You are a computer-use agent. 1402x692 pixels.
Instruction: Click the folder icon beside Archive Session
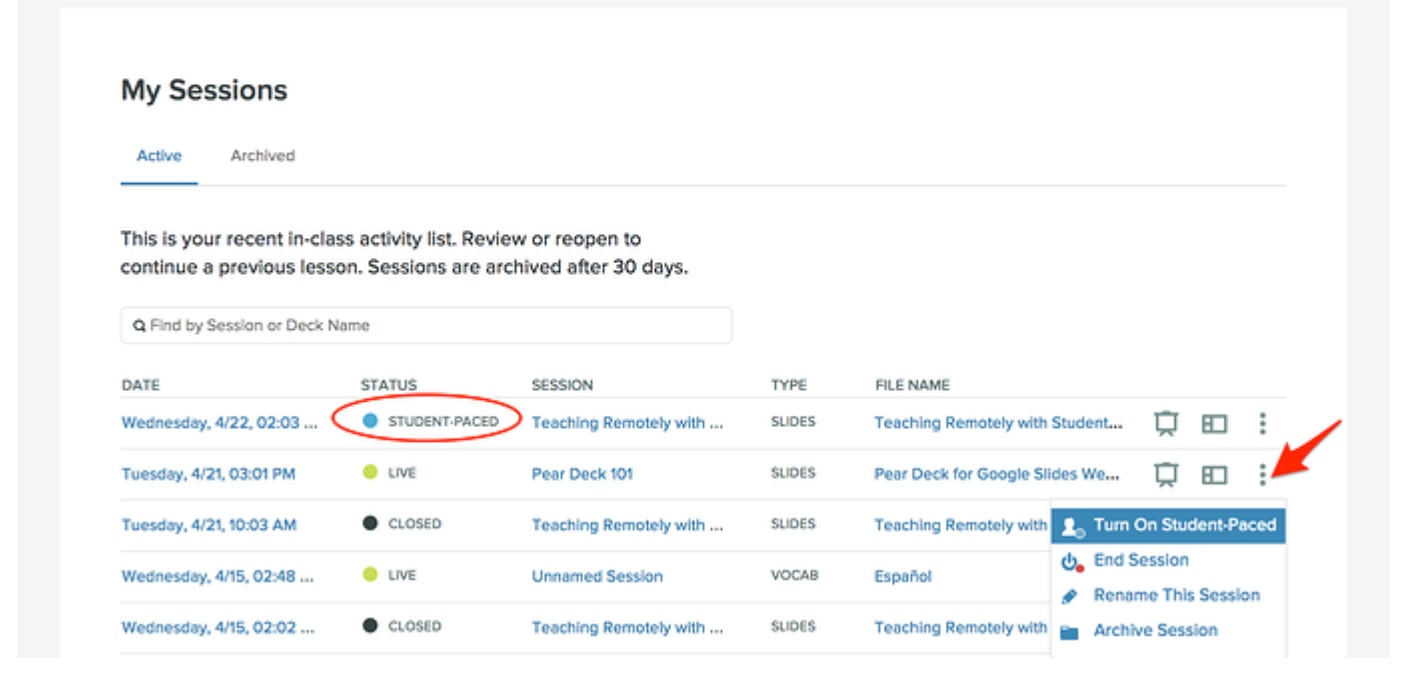point(1070,631)
